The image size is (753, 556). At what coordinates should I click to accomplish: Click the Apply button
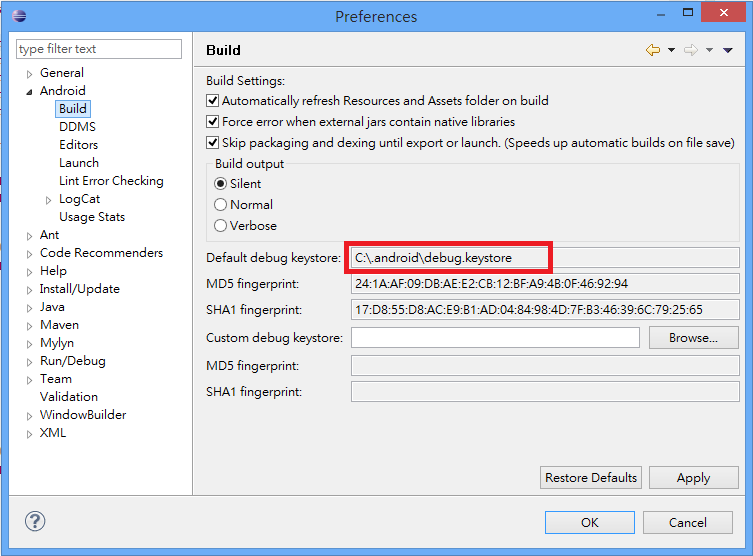click(x=693, y=478)
